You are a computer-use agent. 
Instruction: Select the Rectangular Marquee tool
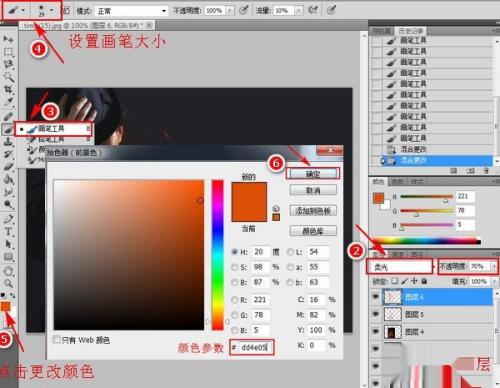(x=8, y=52)
